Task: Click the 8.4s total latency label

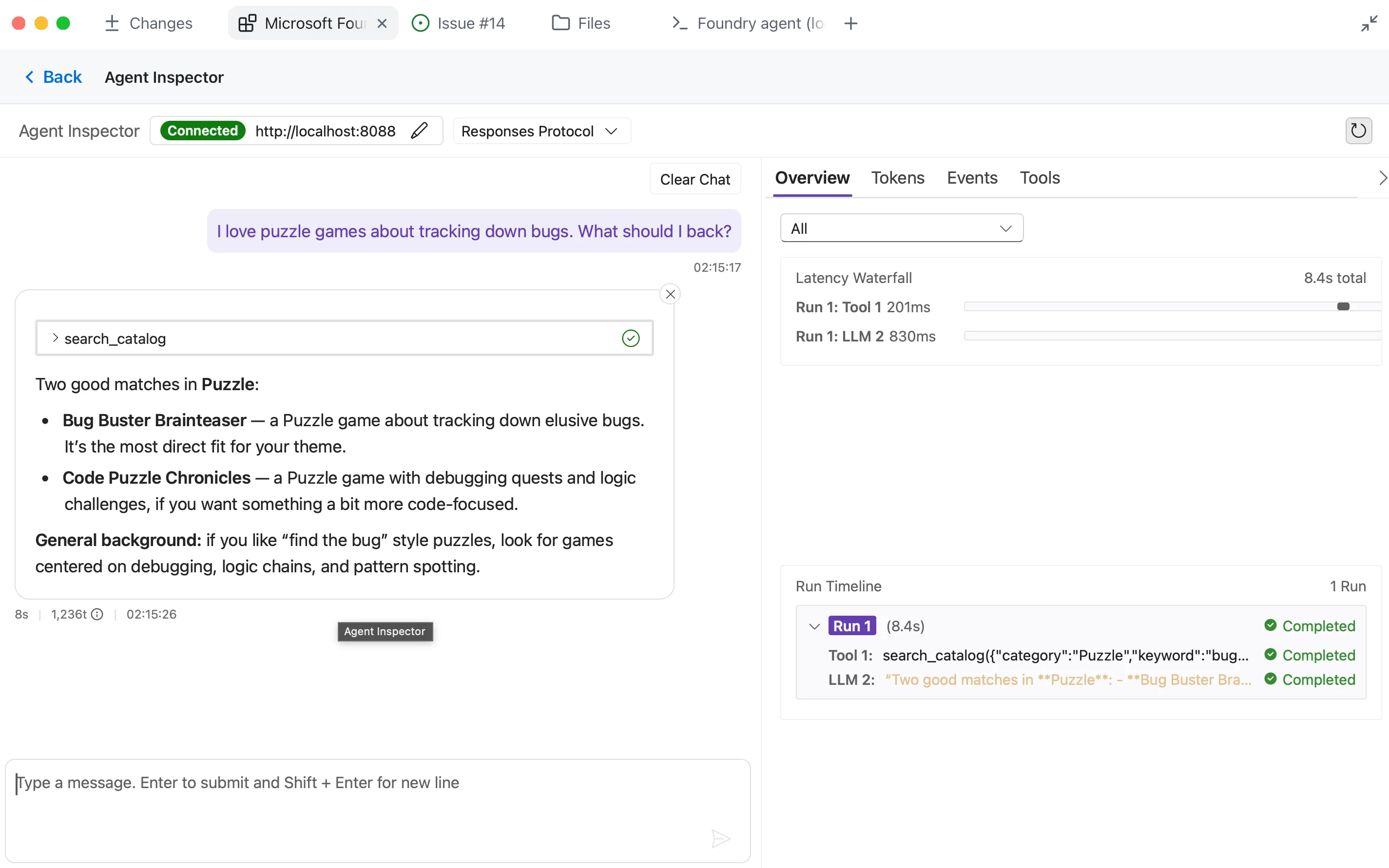Action: tap(1334, 278)
